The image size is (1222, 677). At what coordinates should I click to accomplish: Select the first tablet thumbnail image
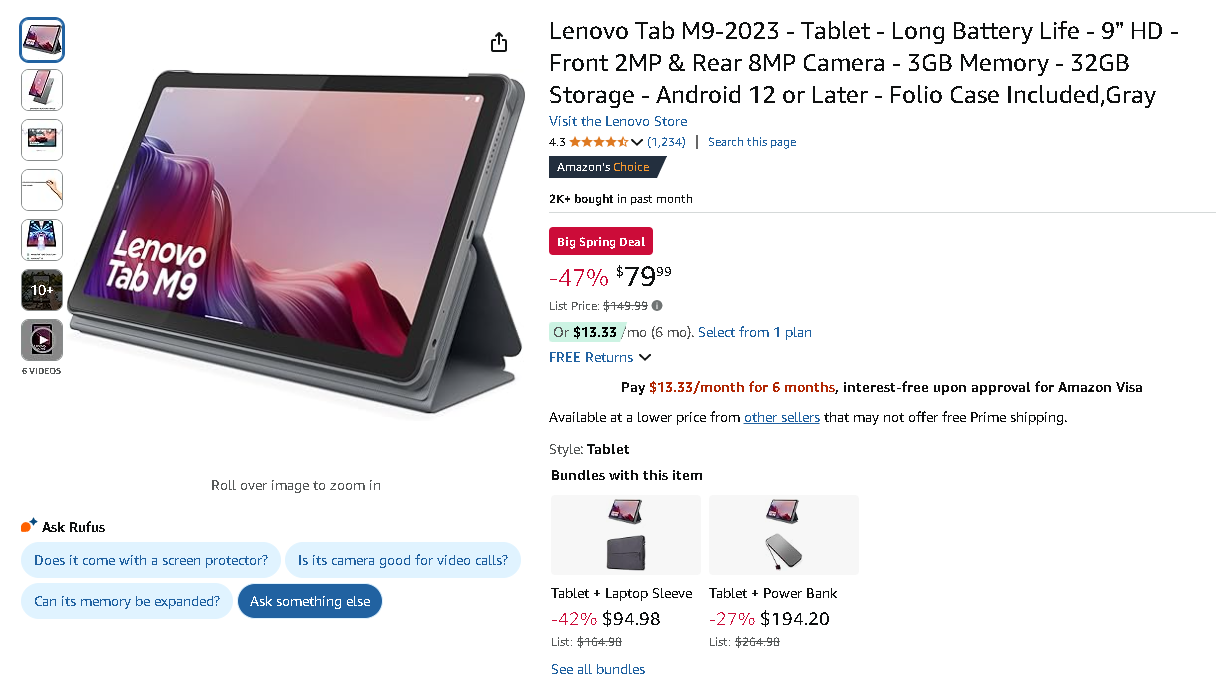(42, 40)
